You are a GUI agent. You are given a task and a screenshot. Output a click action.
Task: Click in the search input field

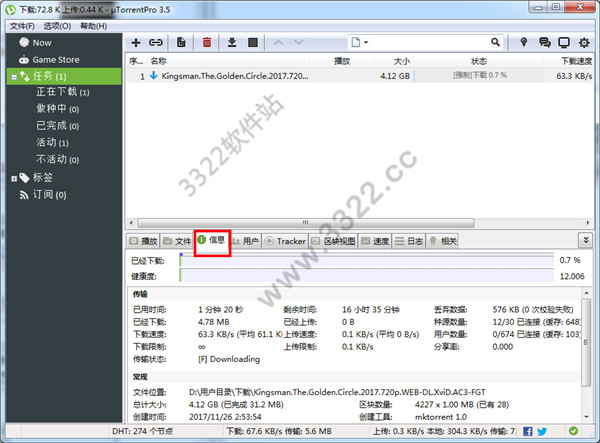429,42
